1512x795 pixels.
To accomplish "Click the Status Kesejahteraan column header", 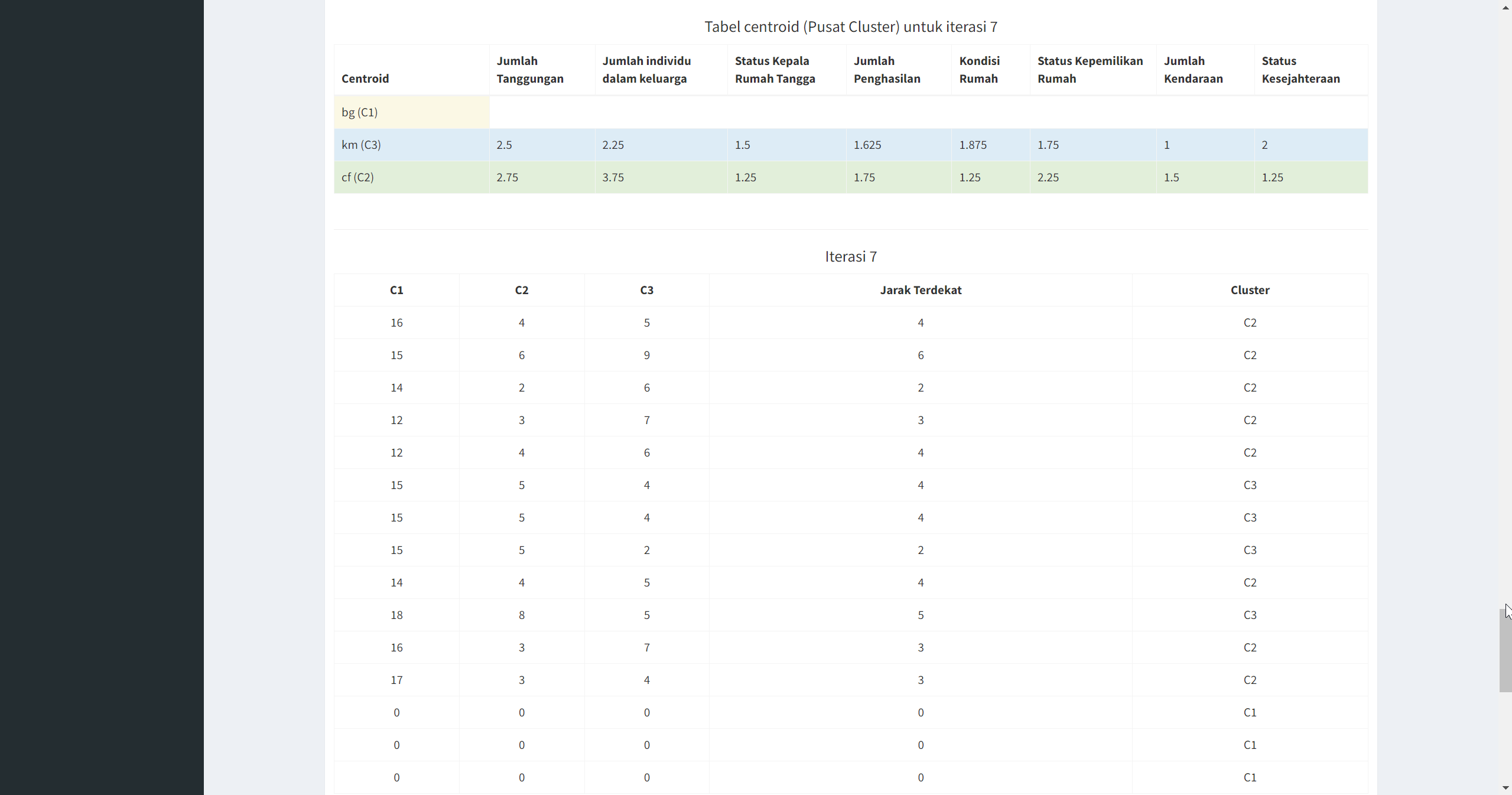I will click(1300, 70).
